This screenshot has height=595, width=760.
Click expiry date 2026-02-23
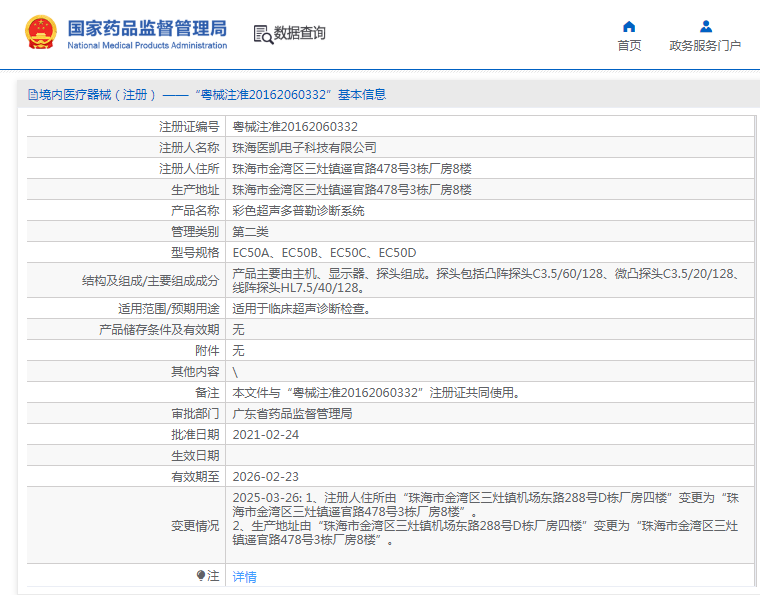tap(266, 477)
